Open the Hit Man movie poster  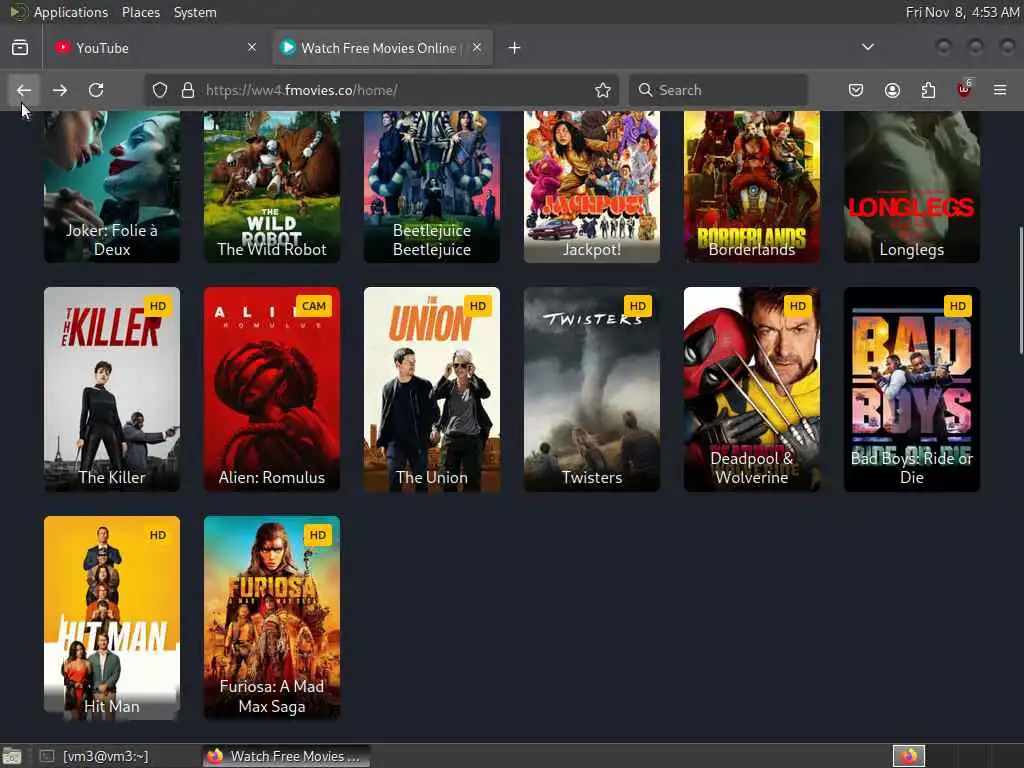[x=112, y=618]
